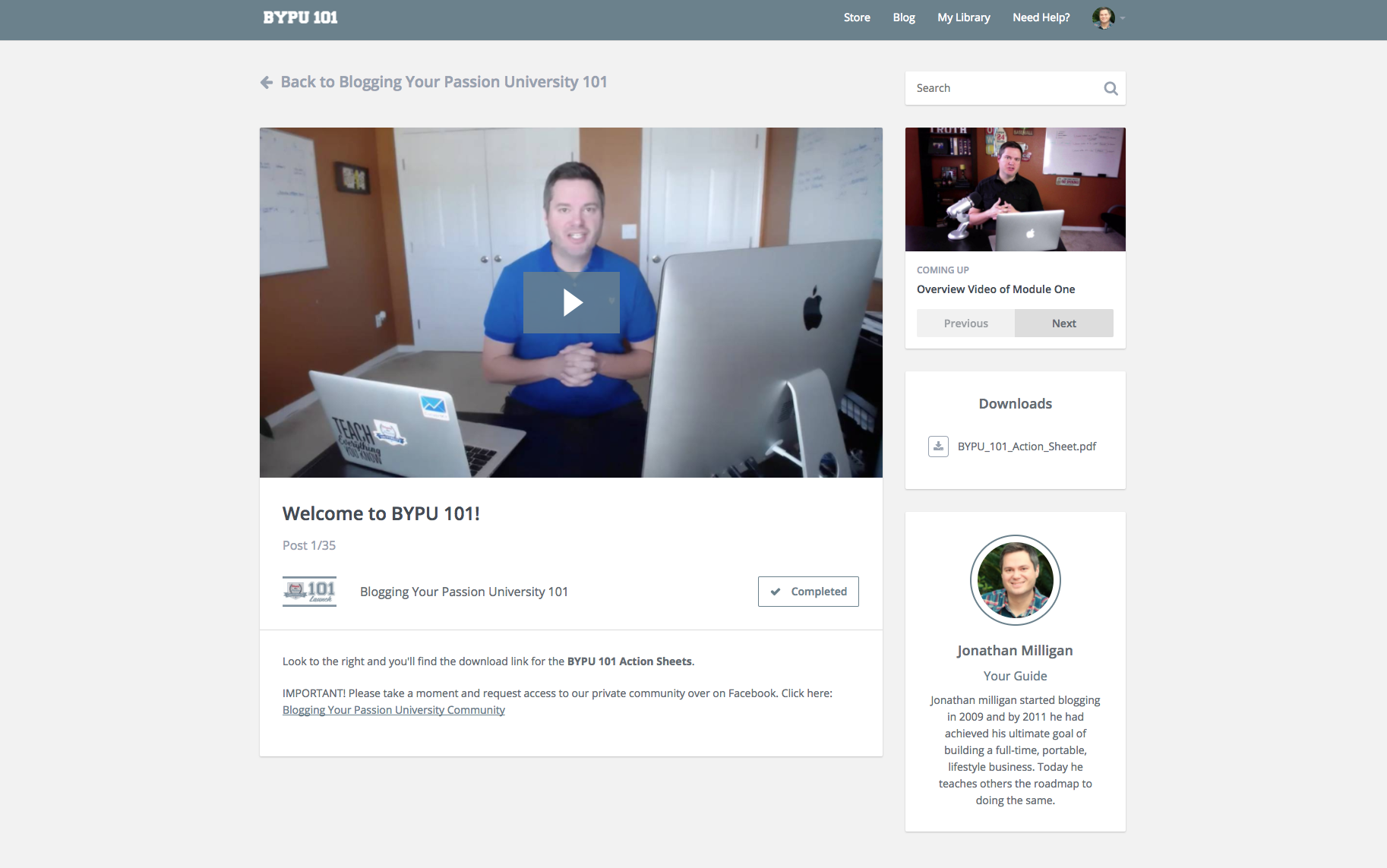Click the PDF download icon
Viewport: 1387px width, 868px height.
(x=938, y=447)
